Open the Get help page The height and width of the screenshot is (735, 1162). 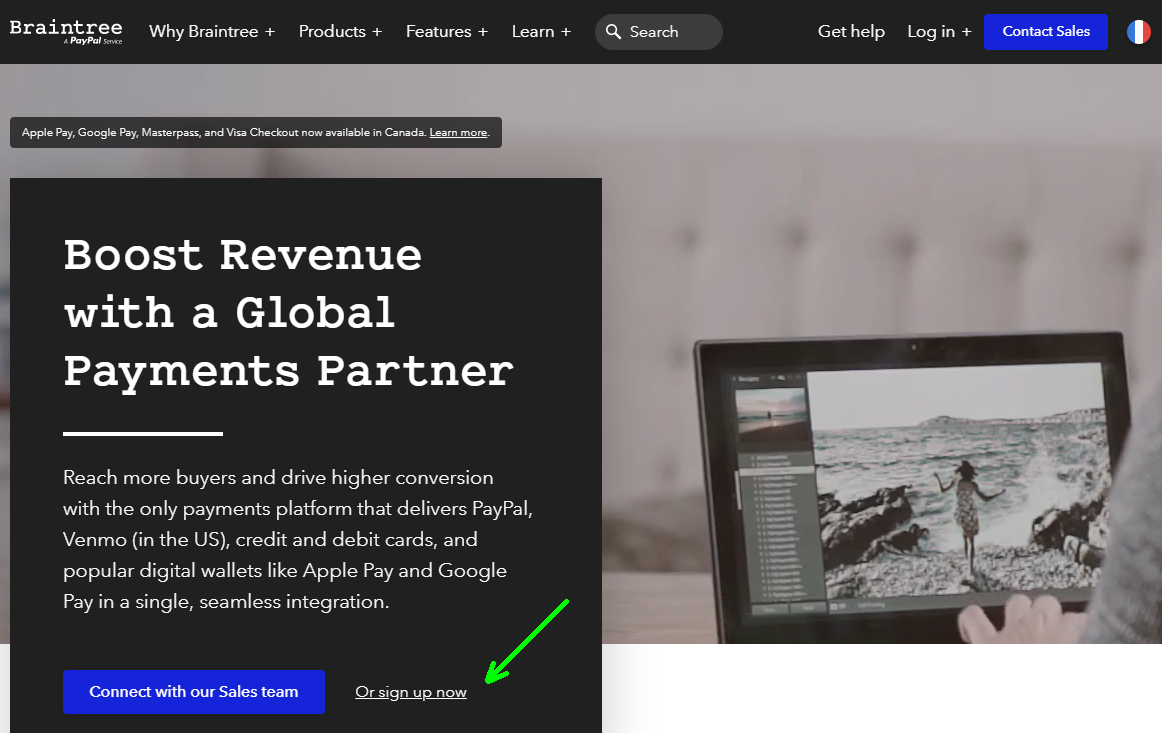pos(851,31)
